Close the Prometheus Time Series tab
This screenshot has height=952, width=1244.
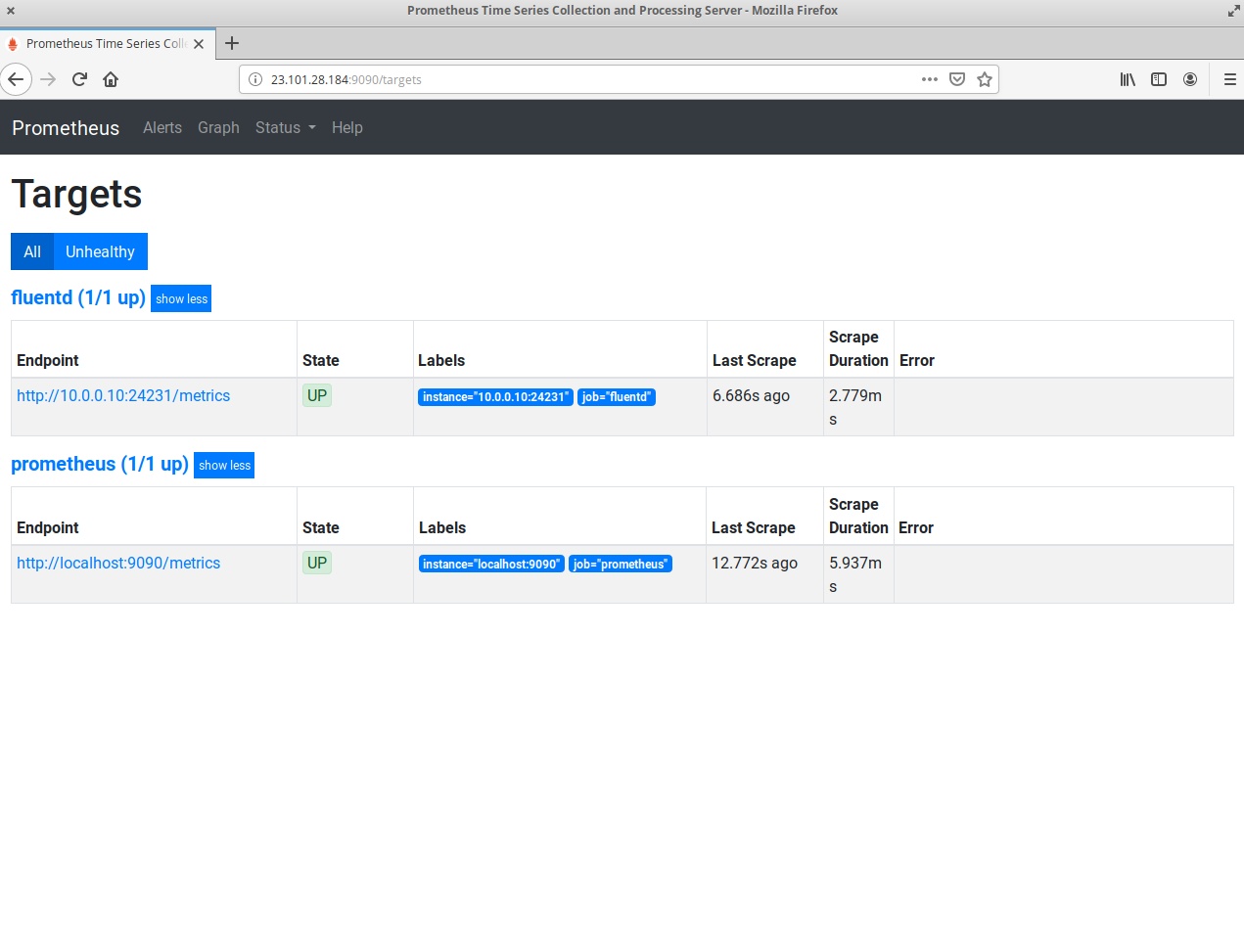[199, 44]
